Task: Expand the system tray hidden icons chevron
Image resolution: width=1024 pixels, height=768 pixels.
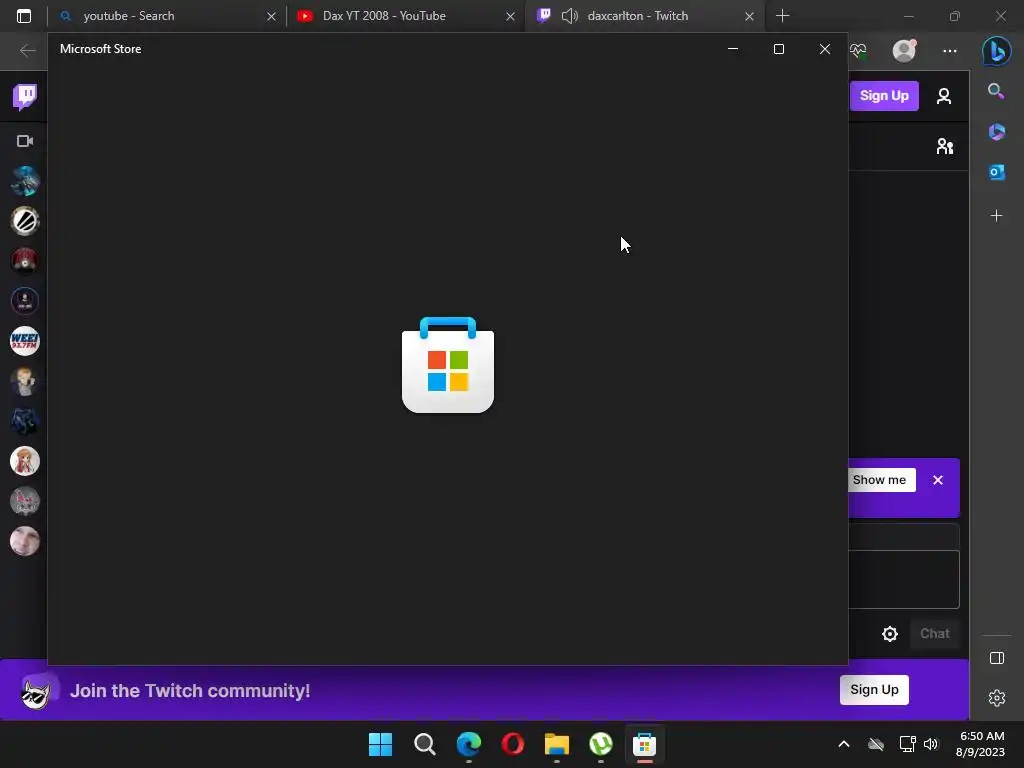Action: point(844,744)
